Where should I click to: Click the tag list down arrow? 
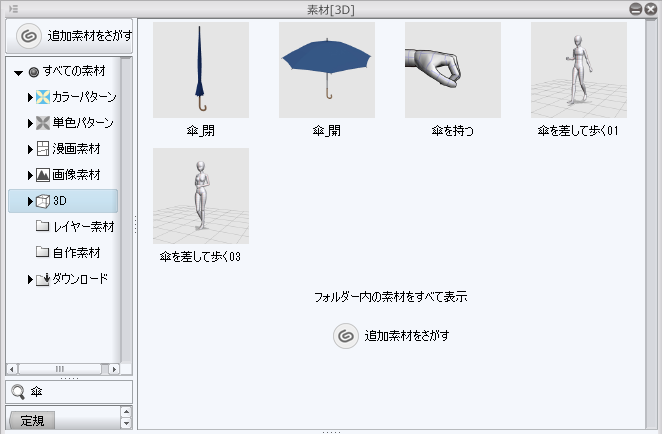[x=126, y=423]
